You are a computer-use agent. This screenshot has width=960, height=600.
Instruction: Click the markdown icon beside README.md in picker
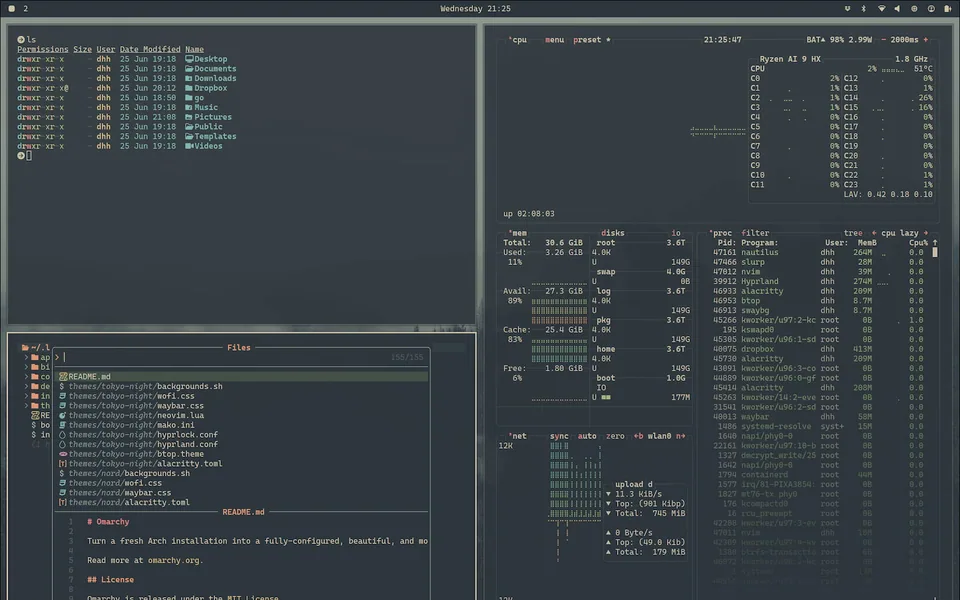tap(62, 377)
